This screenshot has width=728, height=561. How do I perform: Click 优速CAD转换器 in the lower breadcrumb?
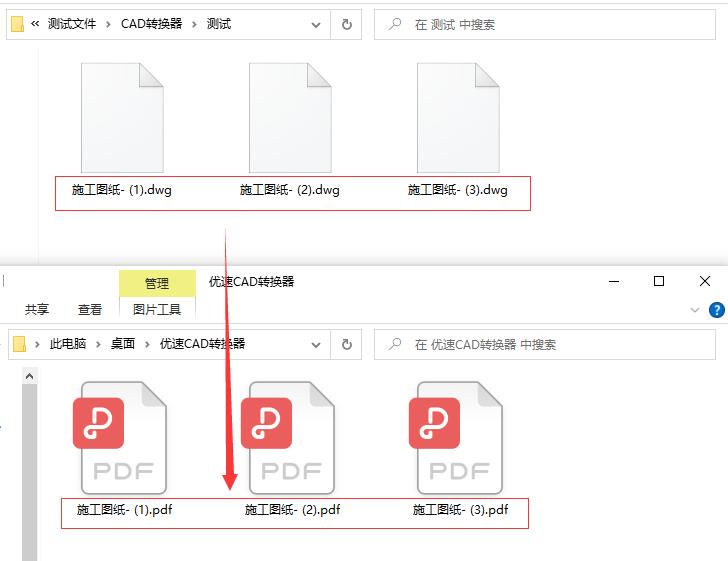click(202, 344)
